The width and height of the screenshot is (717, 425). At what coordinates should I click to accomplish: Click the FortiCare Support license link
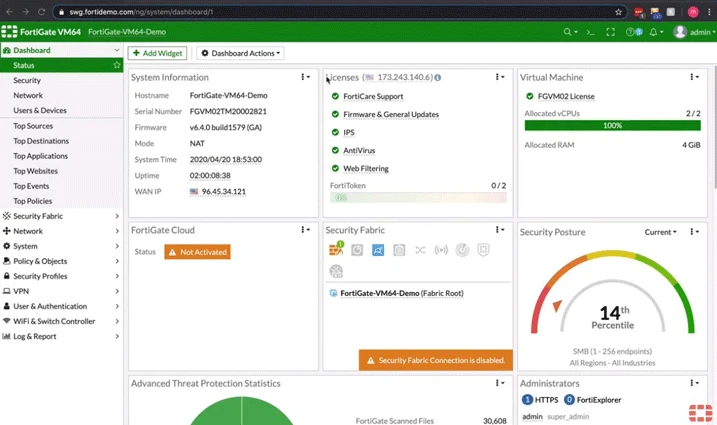click(x=373, y=97)
